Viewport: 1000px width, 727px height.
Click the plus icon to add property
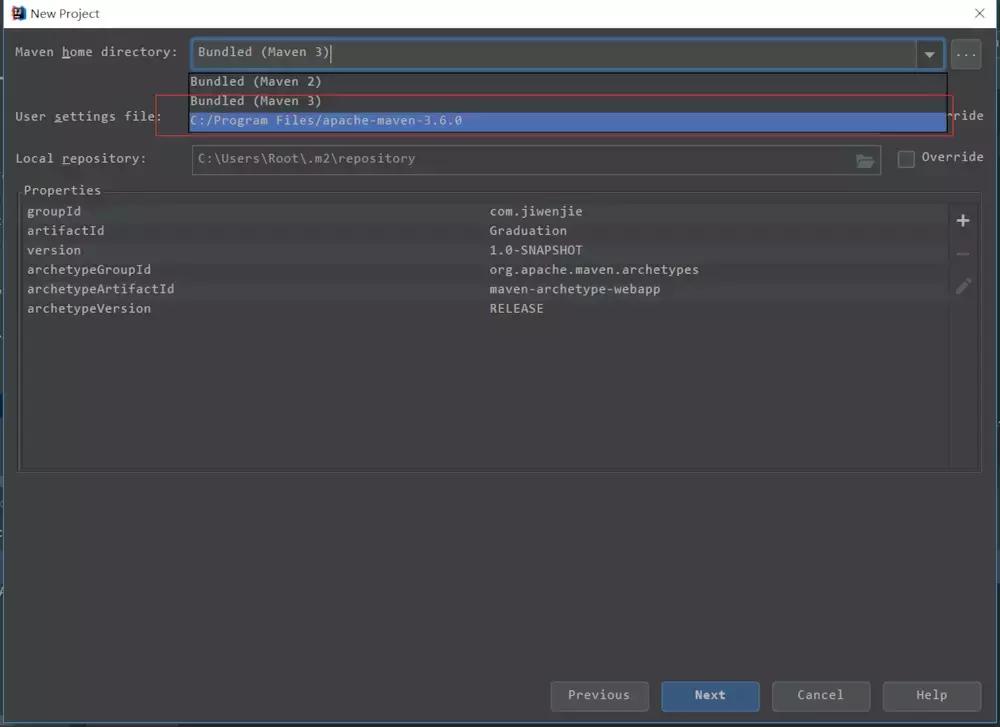(963, 221)
